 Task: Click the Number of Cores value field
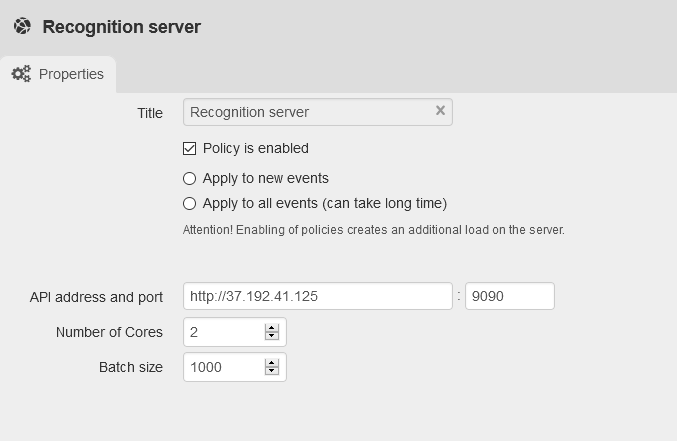coord(223,332)
